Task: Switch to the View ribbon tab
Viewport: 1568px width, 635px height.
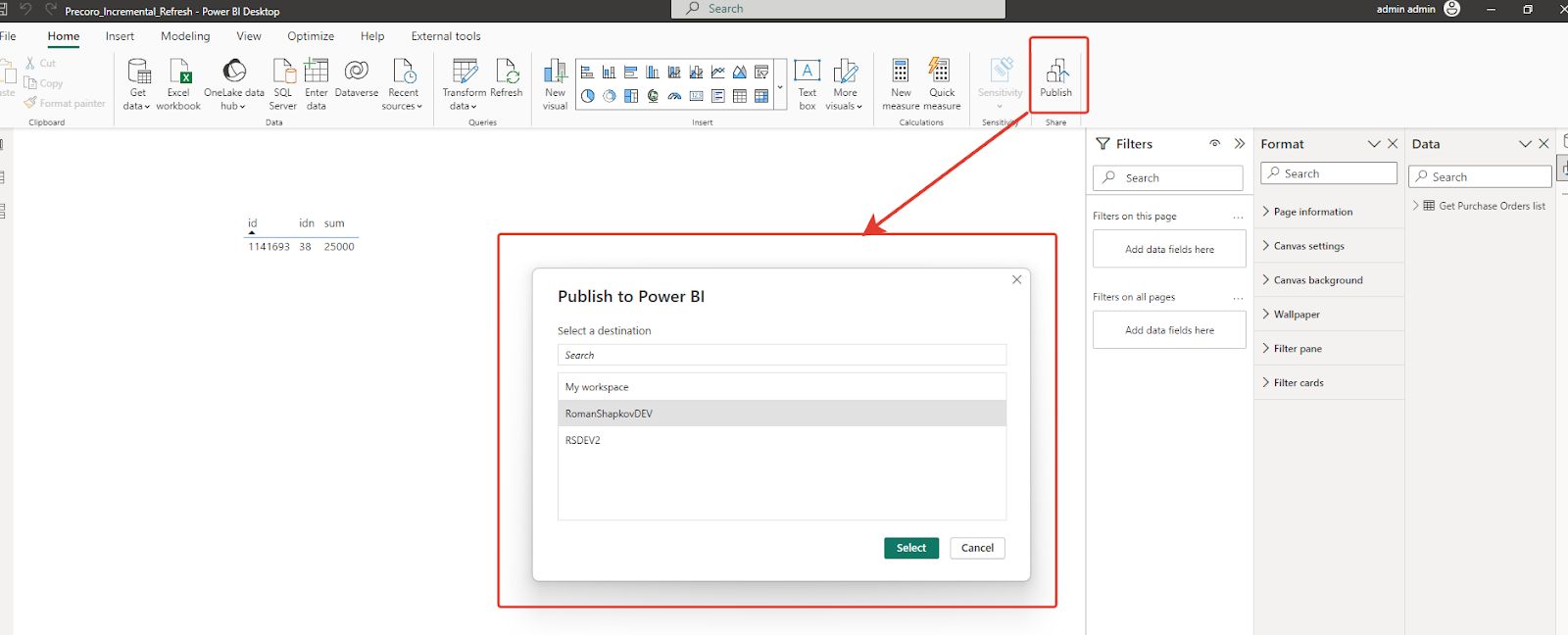Action: 249,36
